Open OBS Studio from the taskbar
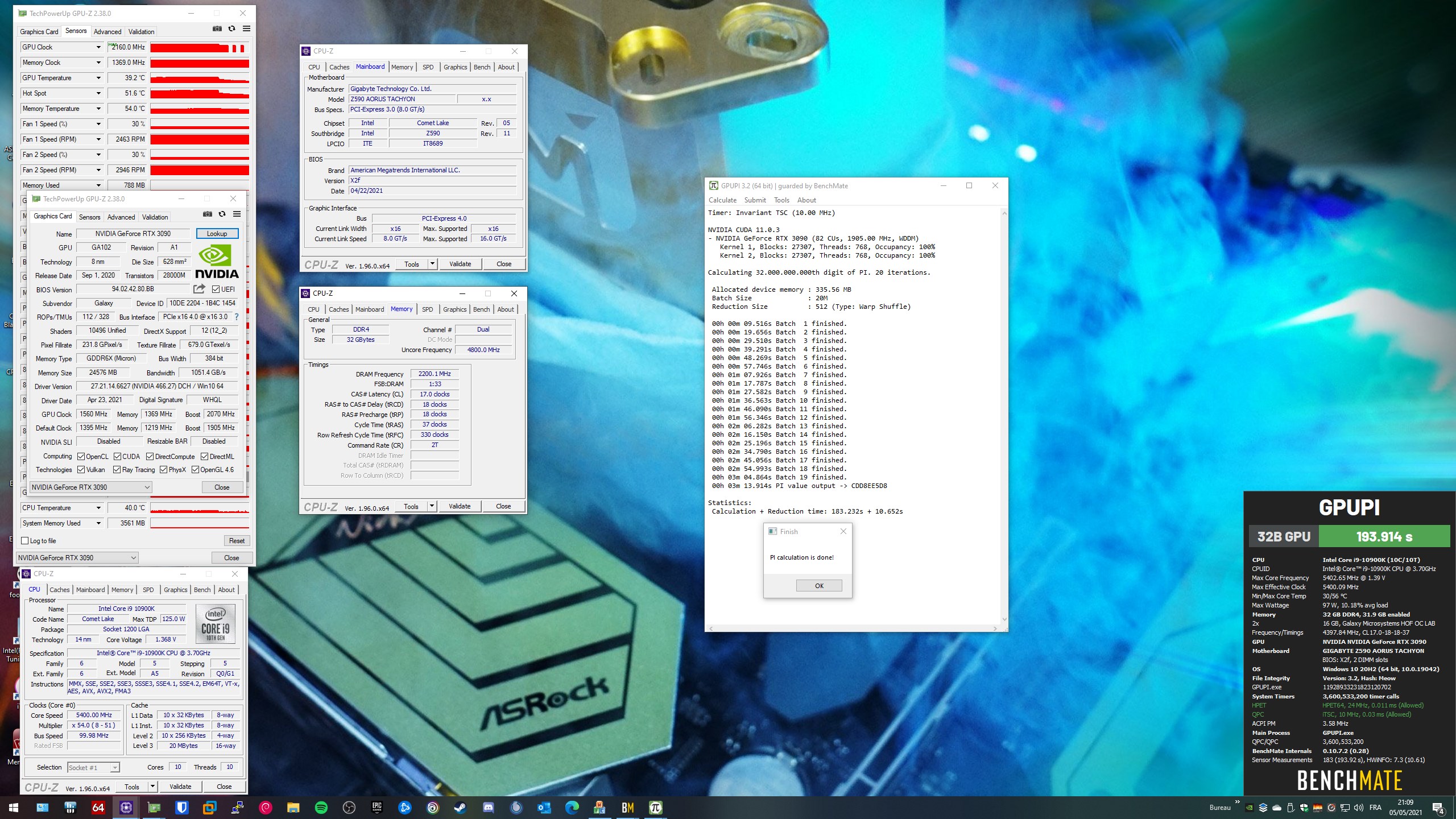The width and height of the screenshot is (1456, 819). (349, 808)
